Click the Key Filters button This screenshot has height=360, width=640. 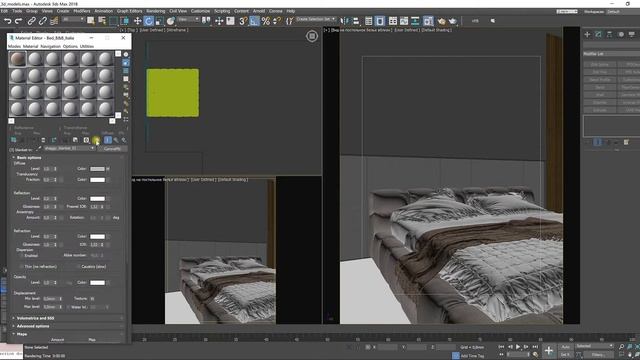point(598,355)
